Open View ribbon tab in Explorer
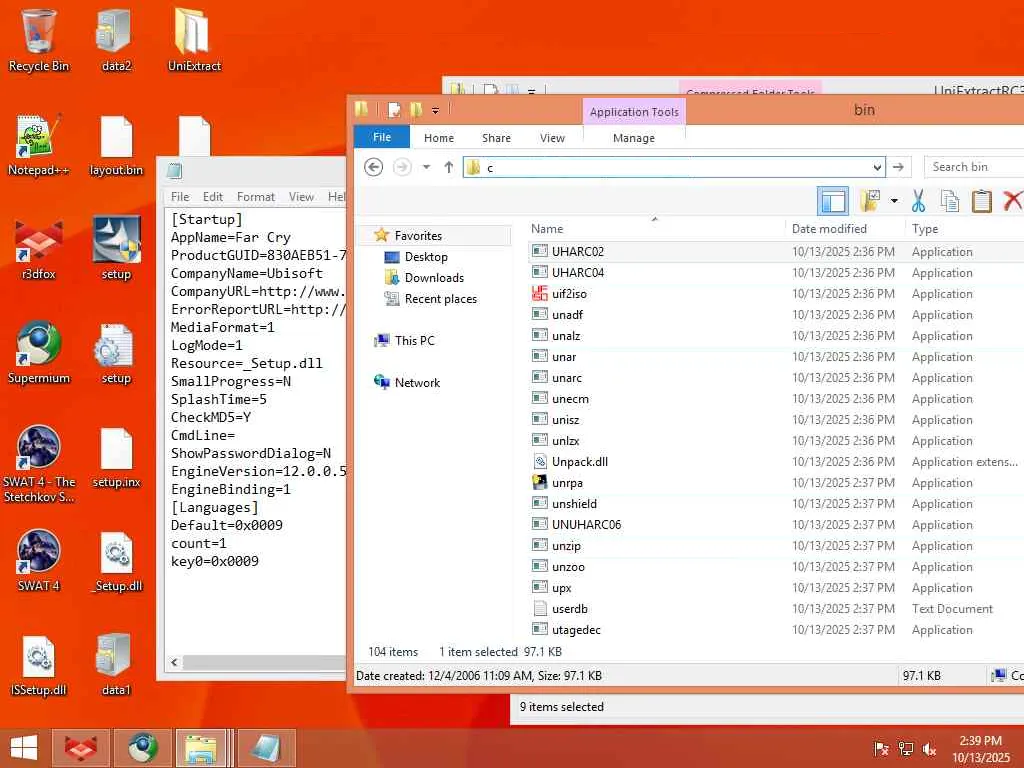Viewport: 1024px width, 768px height. coord(552,138)
